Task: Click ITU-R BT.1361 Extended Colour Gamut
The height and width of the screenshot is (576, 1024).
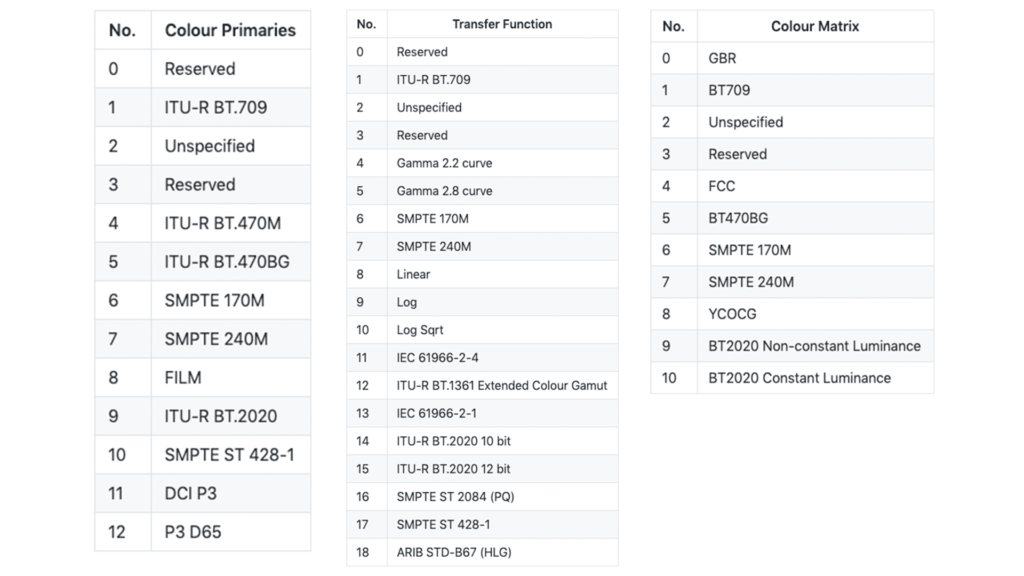Action: 501,385
